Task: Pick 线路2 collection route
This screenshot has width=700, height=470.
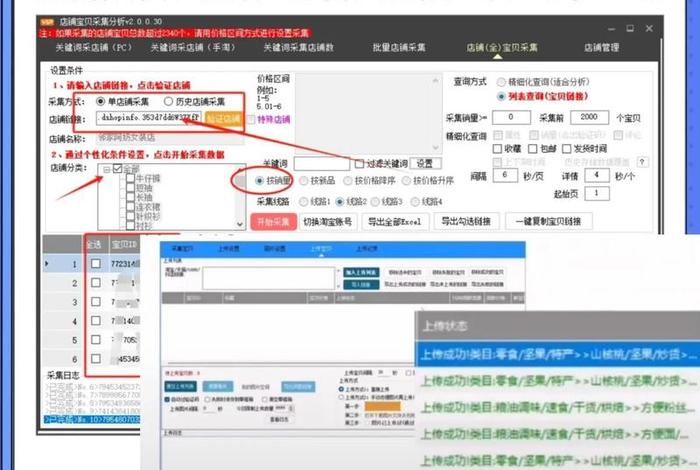Action: point(340,202)
